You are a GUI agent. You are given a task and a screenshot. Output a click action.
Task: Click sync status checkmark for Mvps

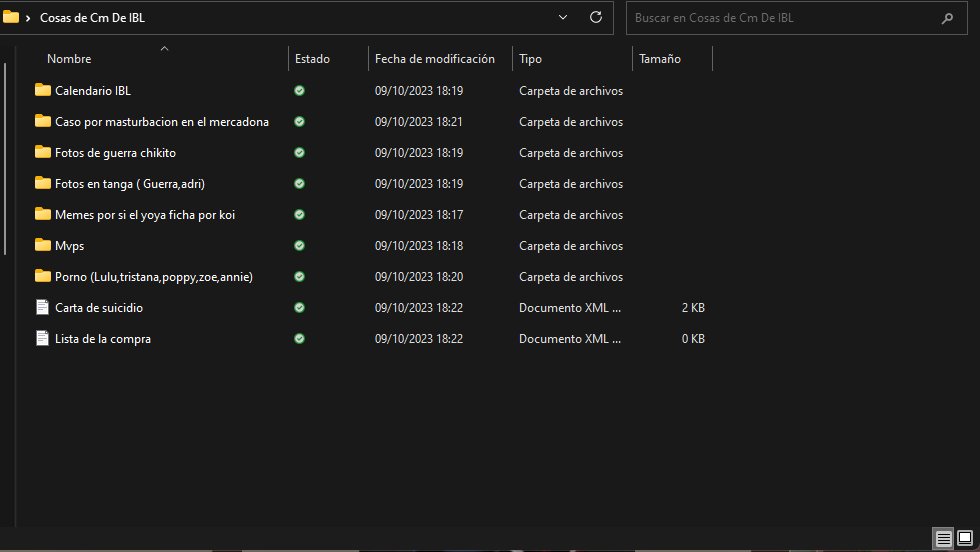pyautogui.click(x=299, y=246)
